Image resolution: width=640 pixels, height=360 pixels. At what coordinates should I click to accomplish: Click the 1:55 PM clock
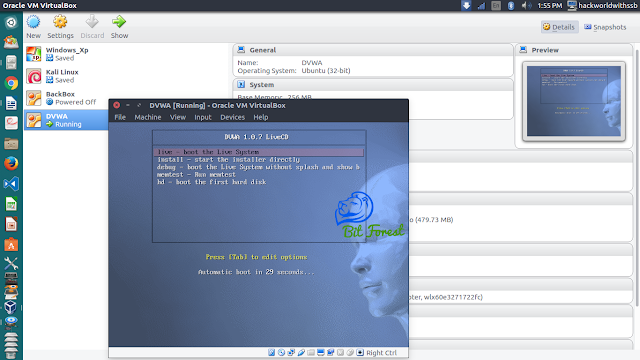tap(549, 5)
